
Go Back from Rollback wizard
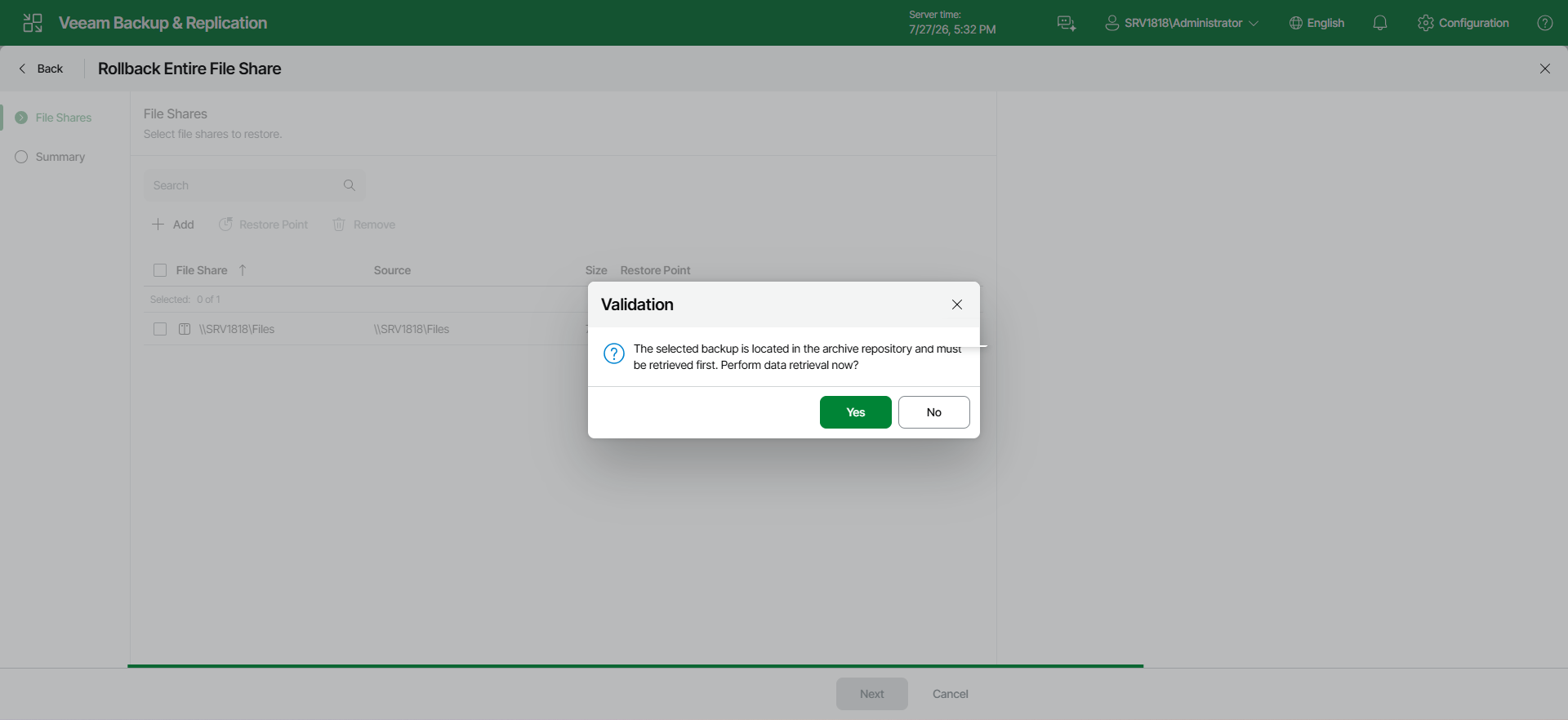coord(41,69)
